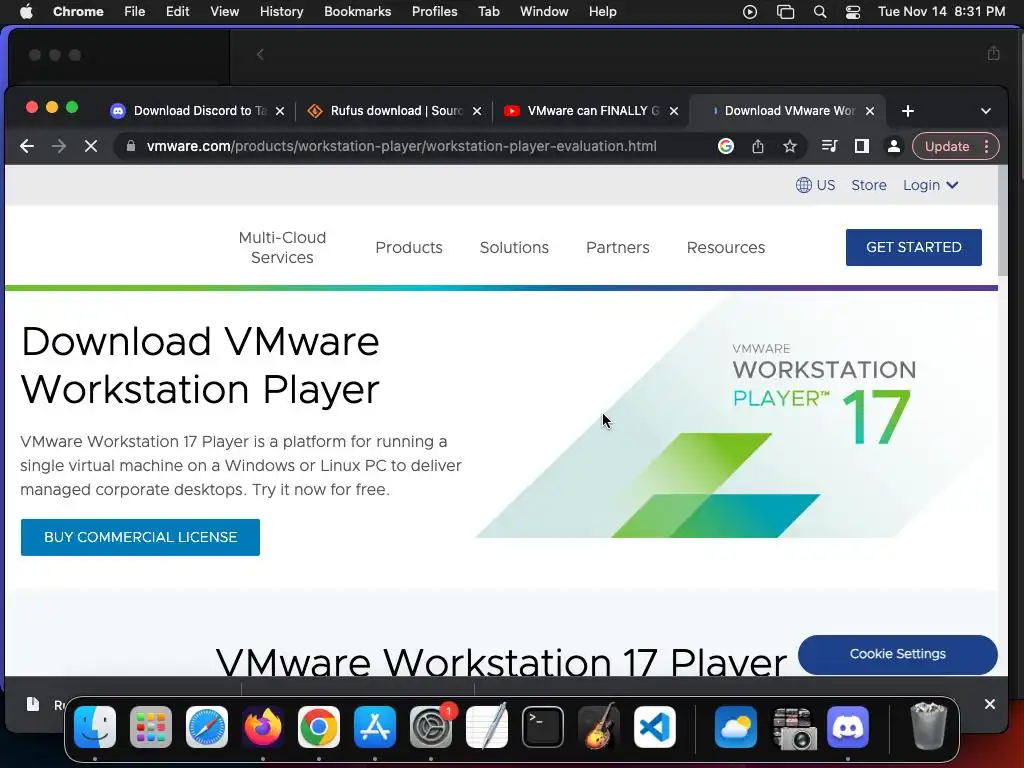Image resolution: width=1024 pixels, height=768 pixels.
Task: Open the Partners navigation menu
Action: click(618, 248)
